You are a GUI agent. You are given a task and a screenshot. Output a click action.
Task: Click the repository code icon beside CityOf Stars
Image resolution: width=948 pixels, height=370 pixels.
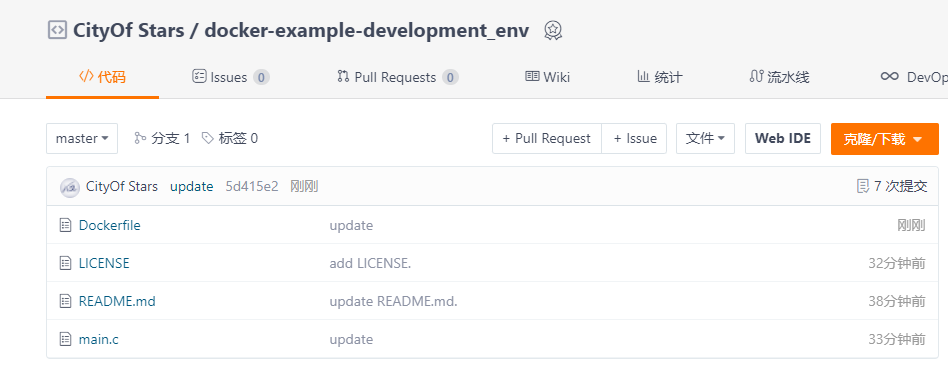57,30
